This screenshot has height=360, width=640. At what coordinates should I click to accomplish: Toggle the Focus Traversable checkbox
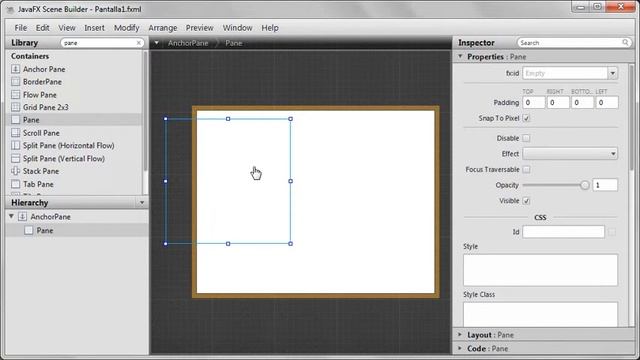[526, 169]
